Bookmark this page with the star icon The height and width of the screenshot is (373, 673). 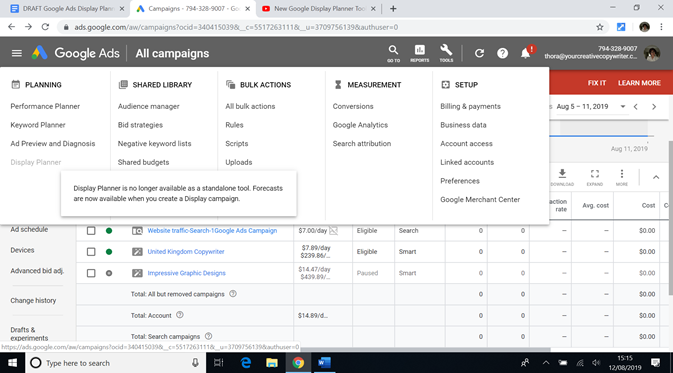(x=600, y=27)
